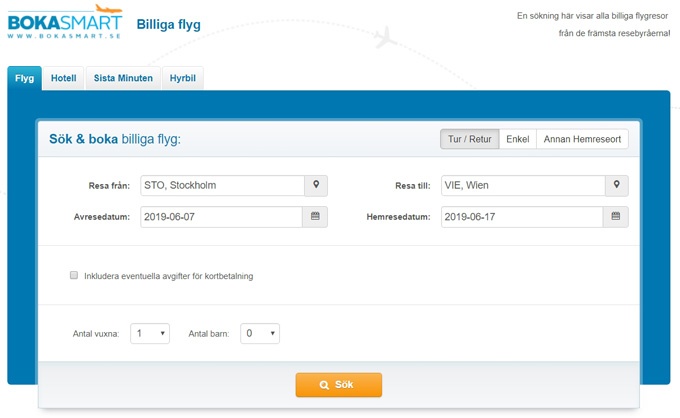Go to the Hyrbil tab

pos(182,79)
